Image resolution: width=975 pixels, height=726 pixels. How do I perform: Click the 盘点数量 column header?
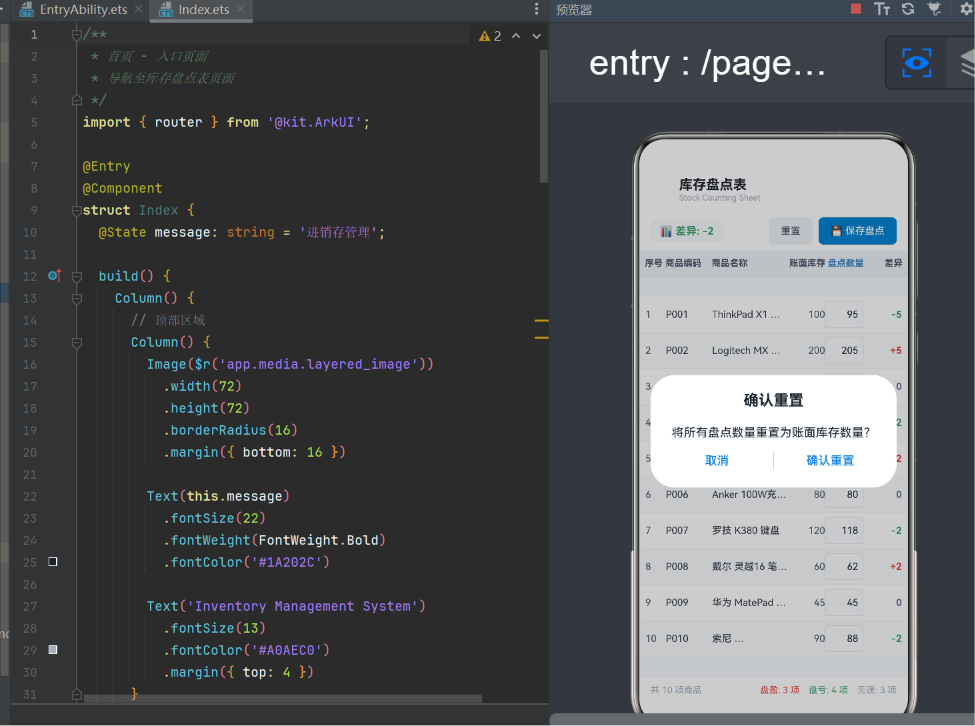(x=845, y=263)
